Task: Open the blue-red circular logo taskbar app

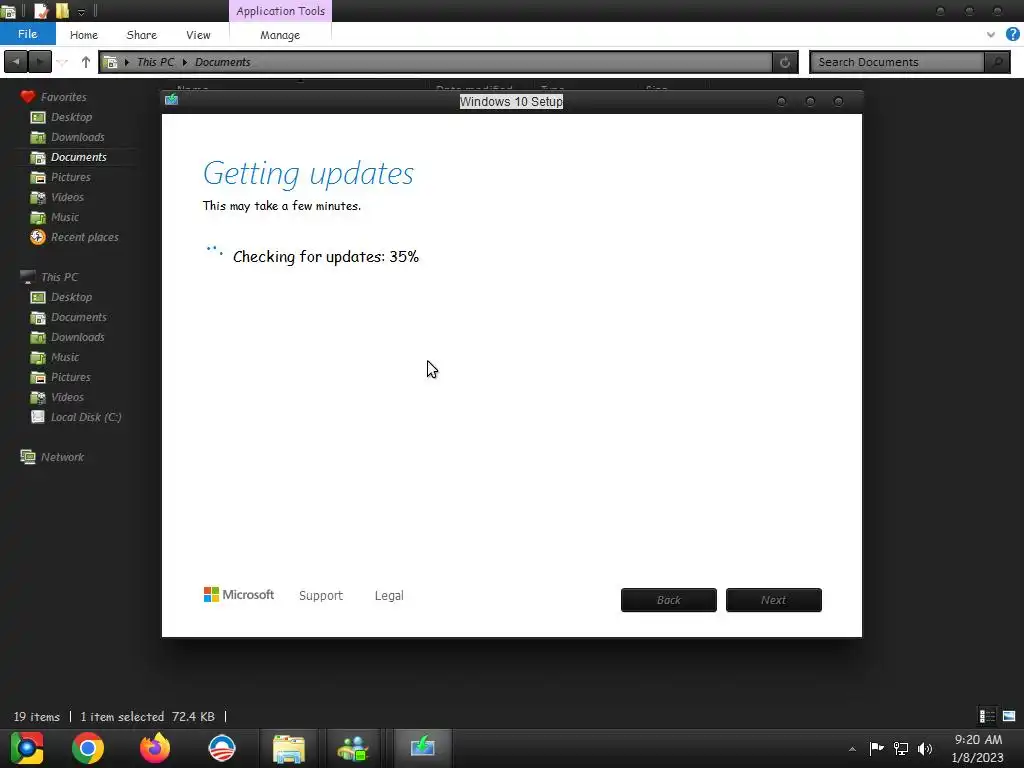Action: (221, 748)
